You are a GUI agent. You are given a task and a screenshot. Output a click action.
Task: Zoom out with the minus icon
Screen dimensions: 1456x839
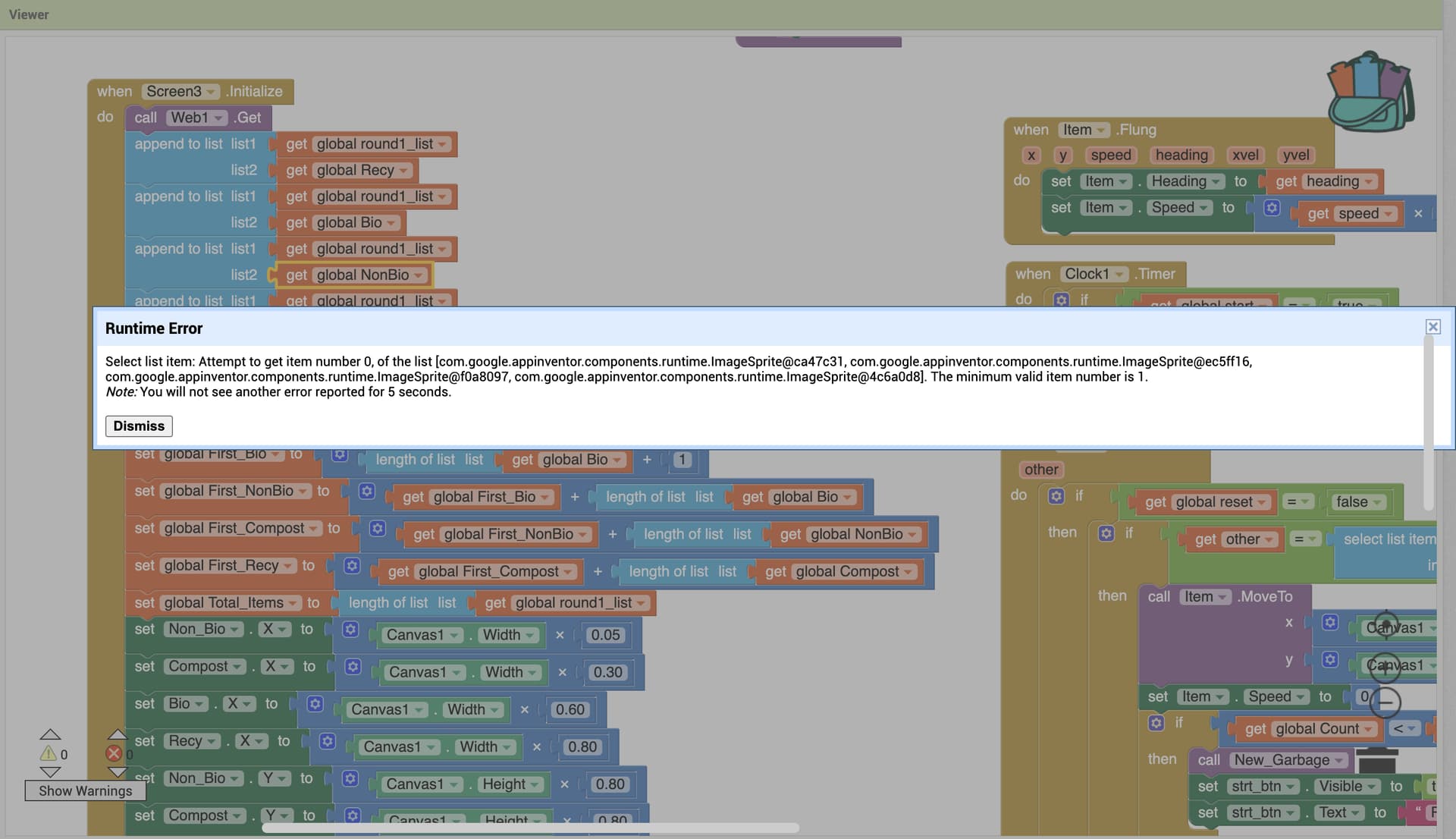coord(1385,702)
